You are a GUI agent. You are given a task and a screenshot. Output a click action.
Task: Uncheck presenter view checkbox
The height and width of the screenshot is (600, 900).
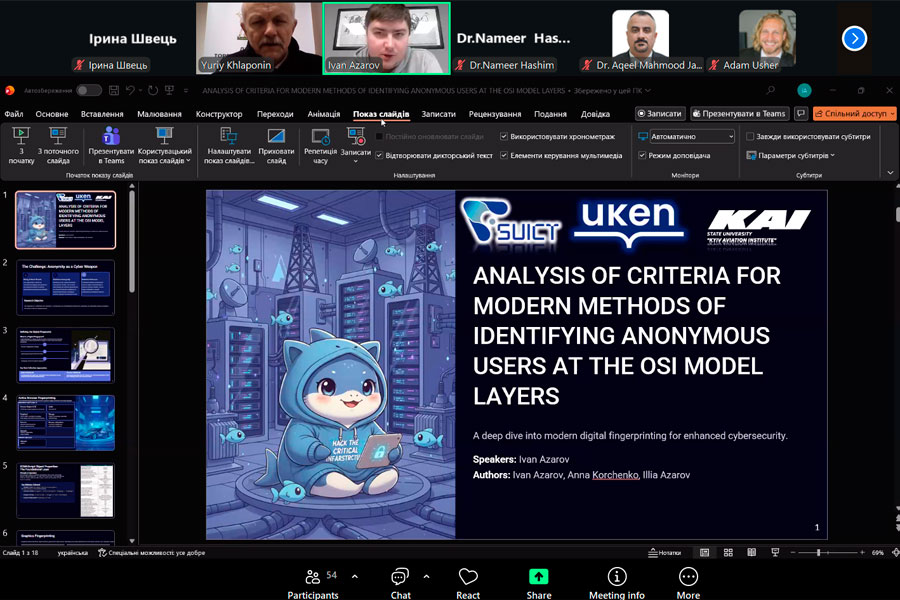coord(642,156)
